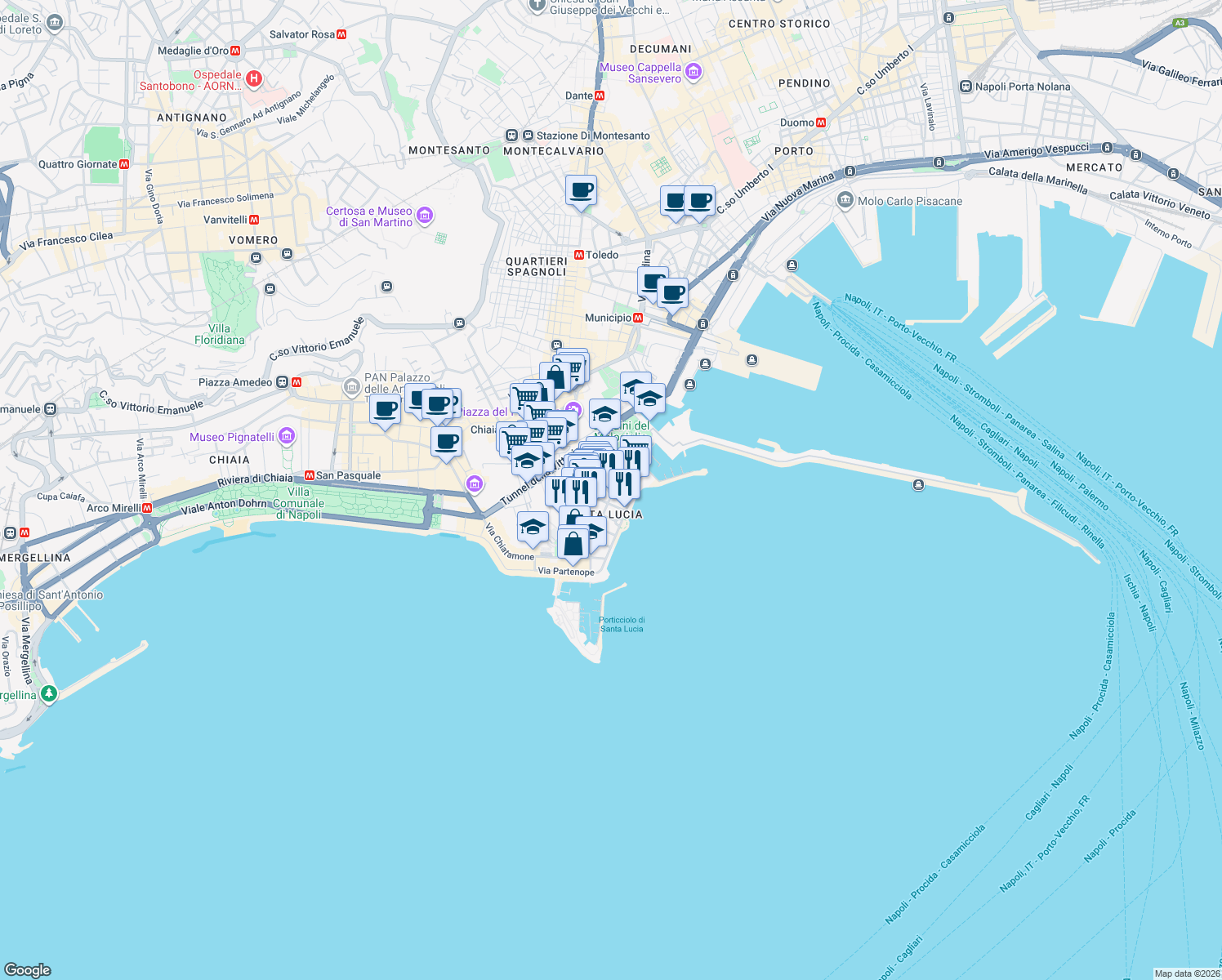
Task: Select the museum marker for Museo Pignatelli
Action: (x=286, y=436)
